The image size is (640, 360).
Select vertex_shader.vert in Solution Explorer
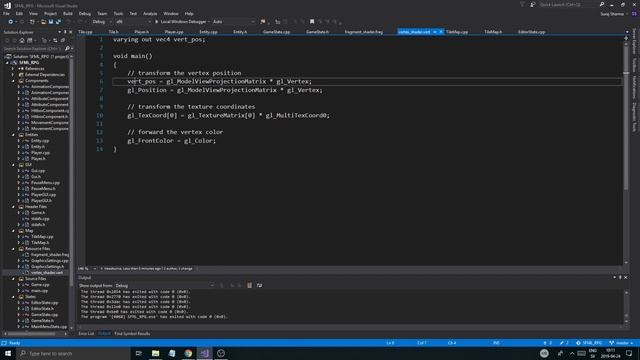tap(47, 273)
